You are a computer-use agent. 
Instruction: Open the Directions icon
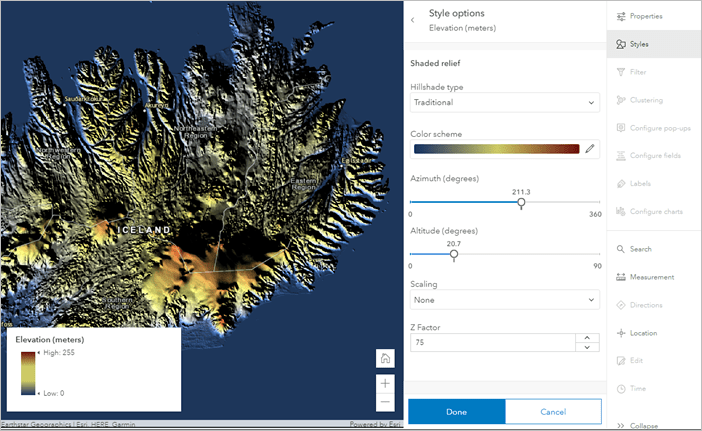(x=621, y=305)
